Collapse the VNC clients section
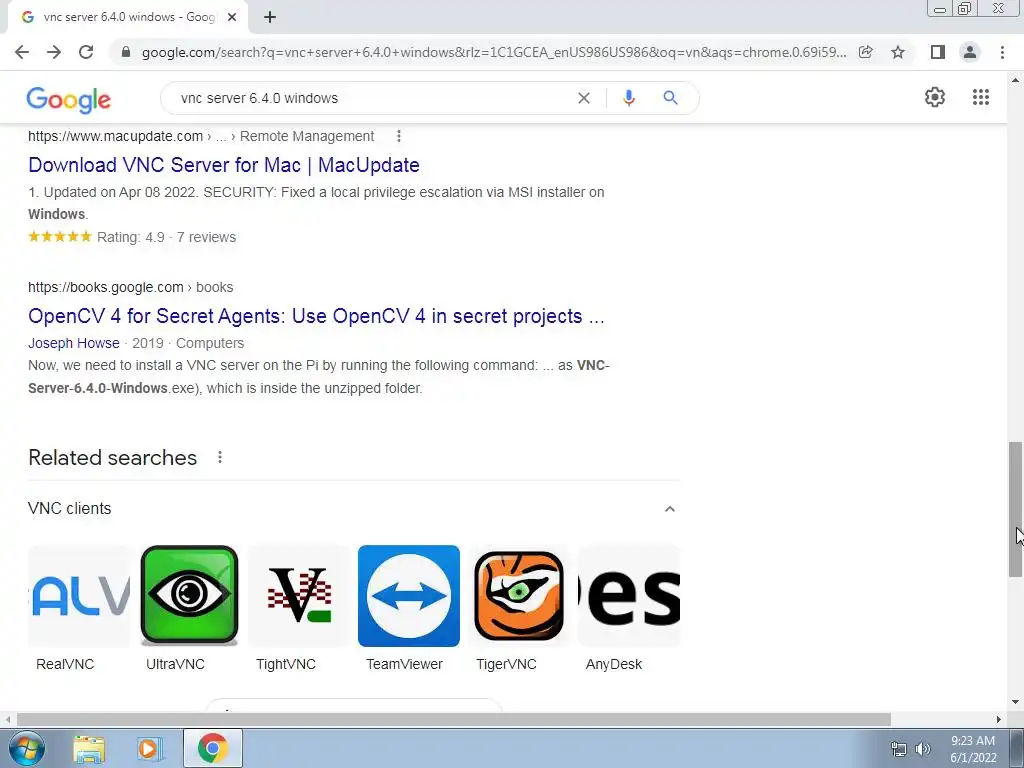This screenshot has height=768, width=1024. click(x=669, y=509)
